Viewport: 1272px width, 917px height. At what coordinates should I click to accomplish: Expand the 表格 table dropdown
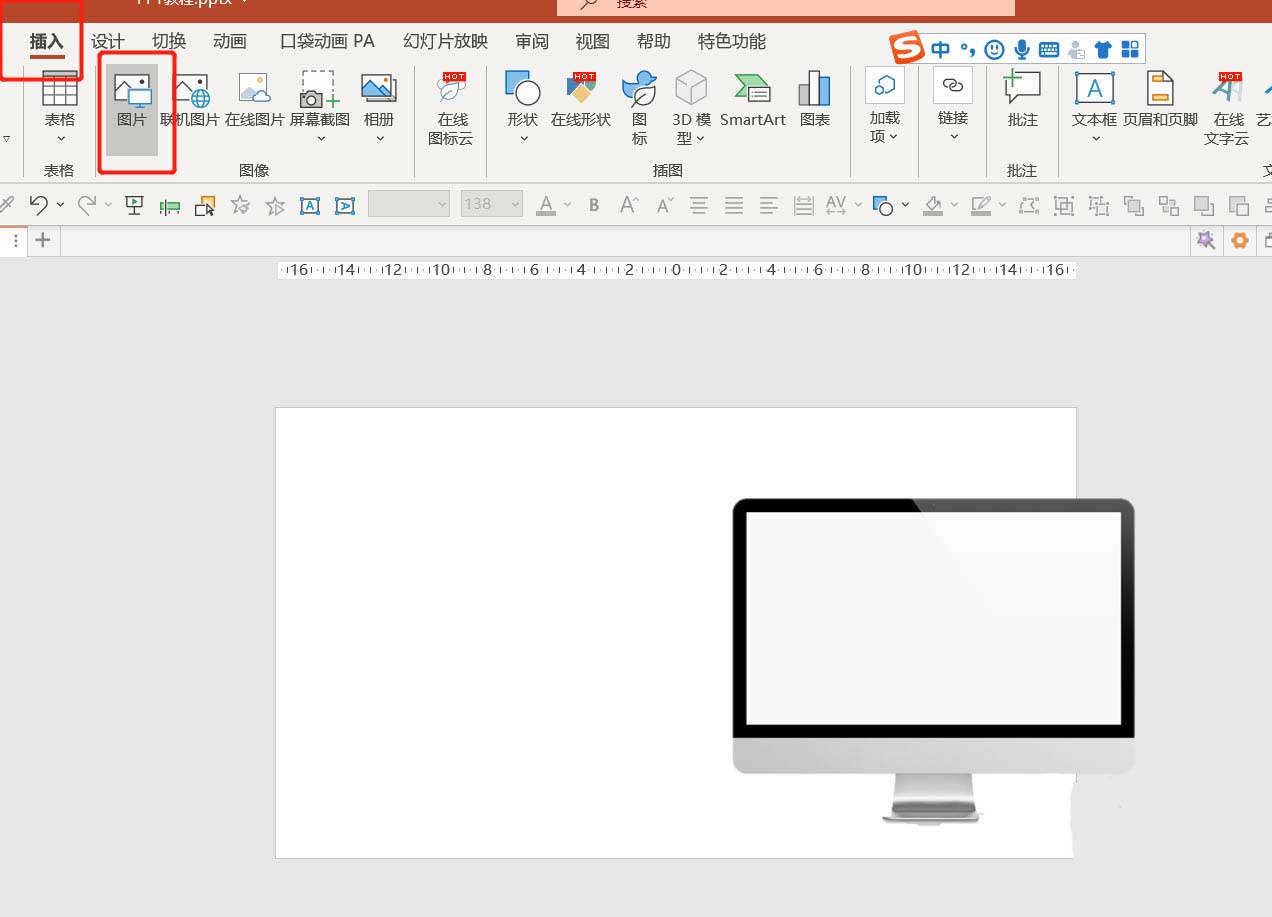click(x=60, y=138)
